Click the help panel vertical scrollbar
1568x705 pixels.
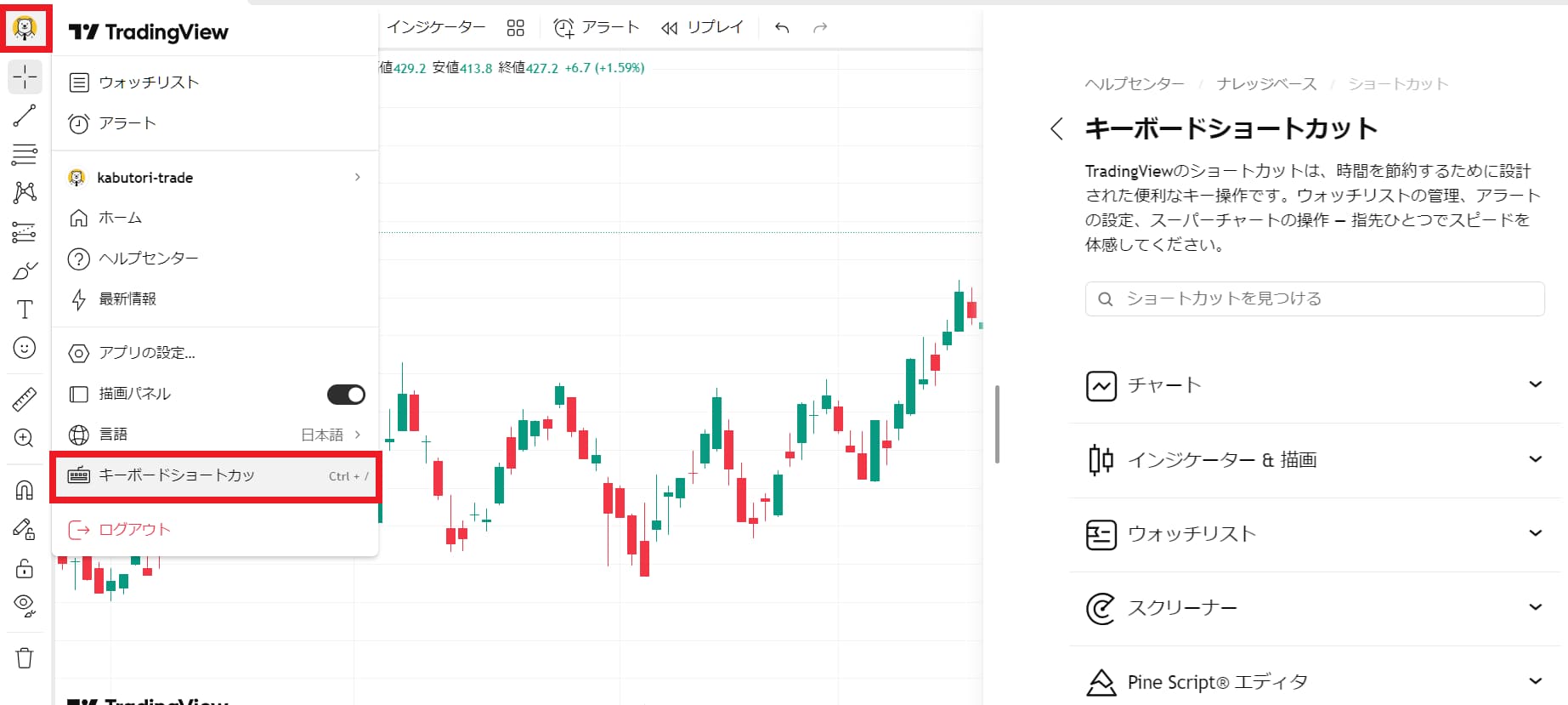[x=997, y=424]
